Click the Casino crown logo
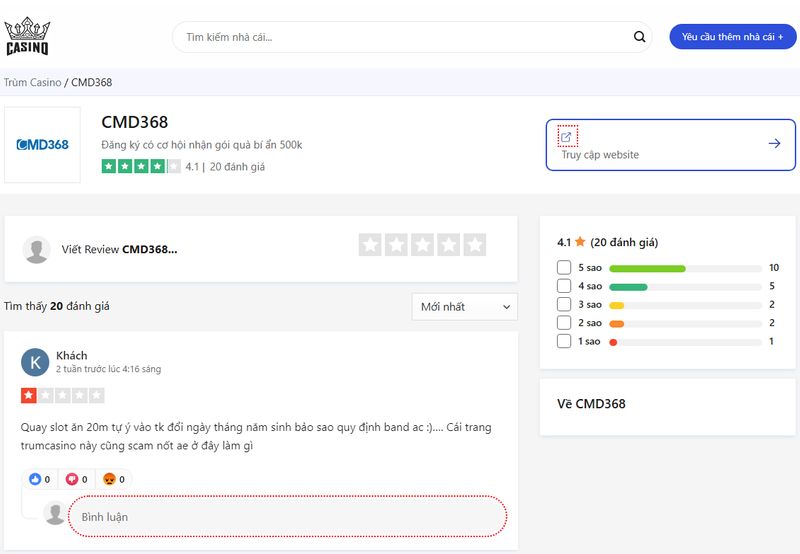This screenshot has height=554, width=800. click(x=27, y=36)
